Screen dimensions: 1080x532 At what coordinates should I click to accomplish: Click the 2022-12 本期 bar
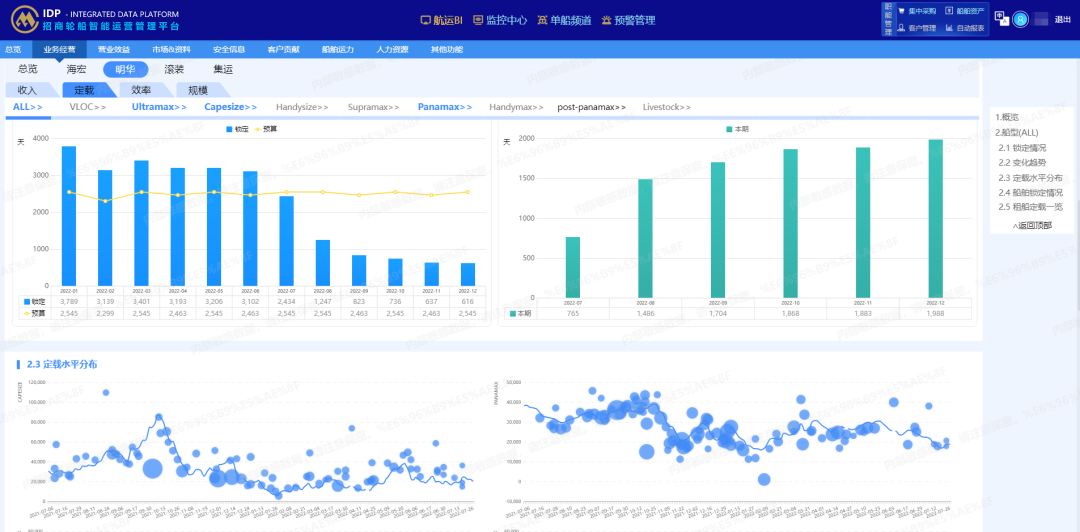pyautogui.click(x=935, y=218)
